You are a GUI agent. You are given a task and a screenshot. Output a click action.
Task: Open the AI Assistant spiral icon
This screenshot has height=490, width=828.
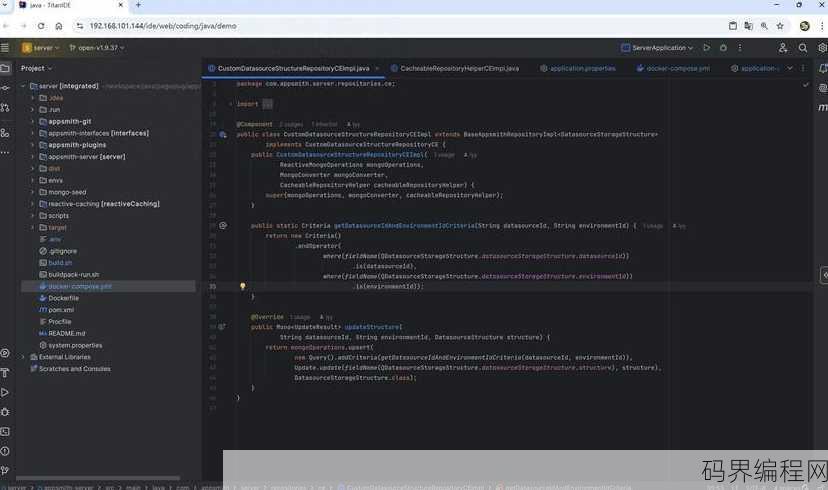point(823,88)
